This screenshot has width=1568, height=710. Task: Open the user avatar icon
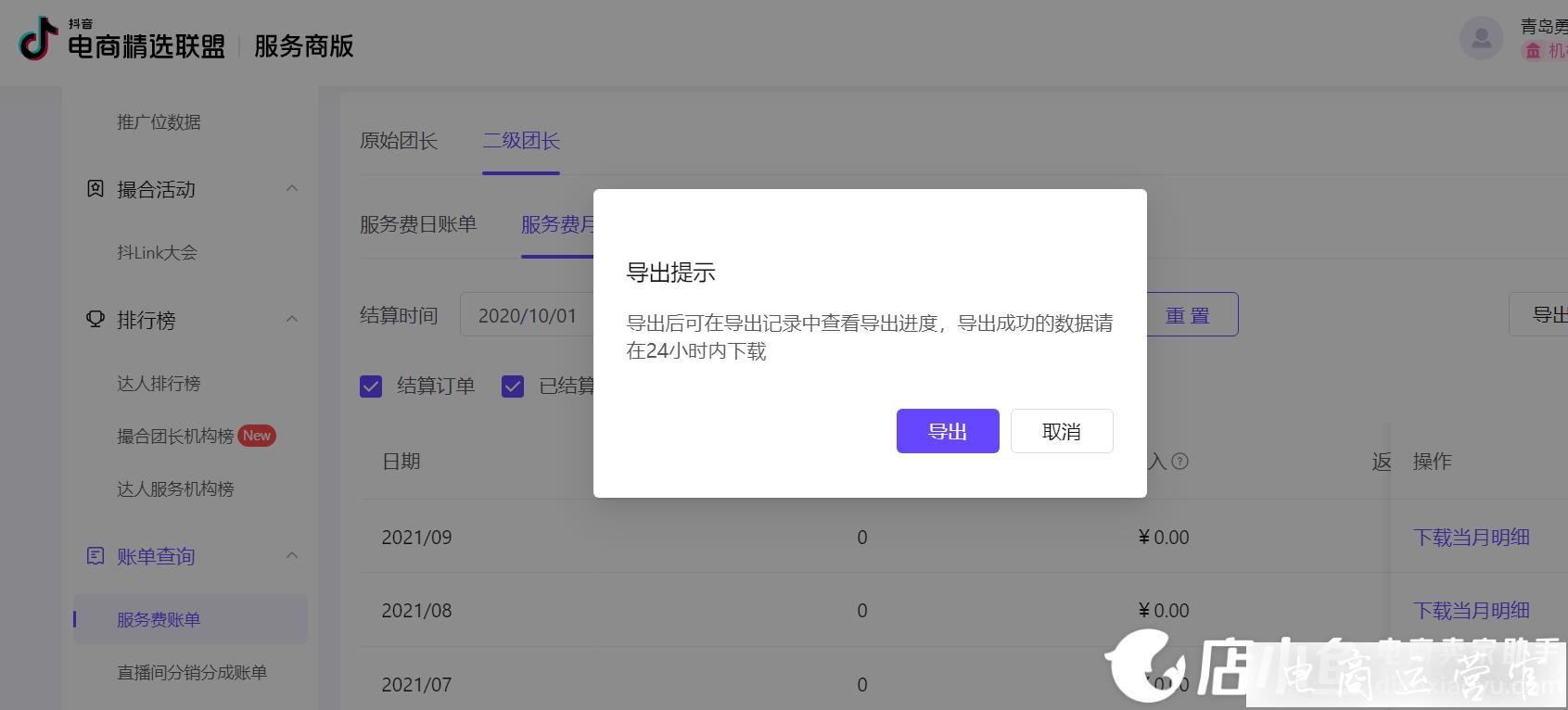[1481, 39]
